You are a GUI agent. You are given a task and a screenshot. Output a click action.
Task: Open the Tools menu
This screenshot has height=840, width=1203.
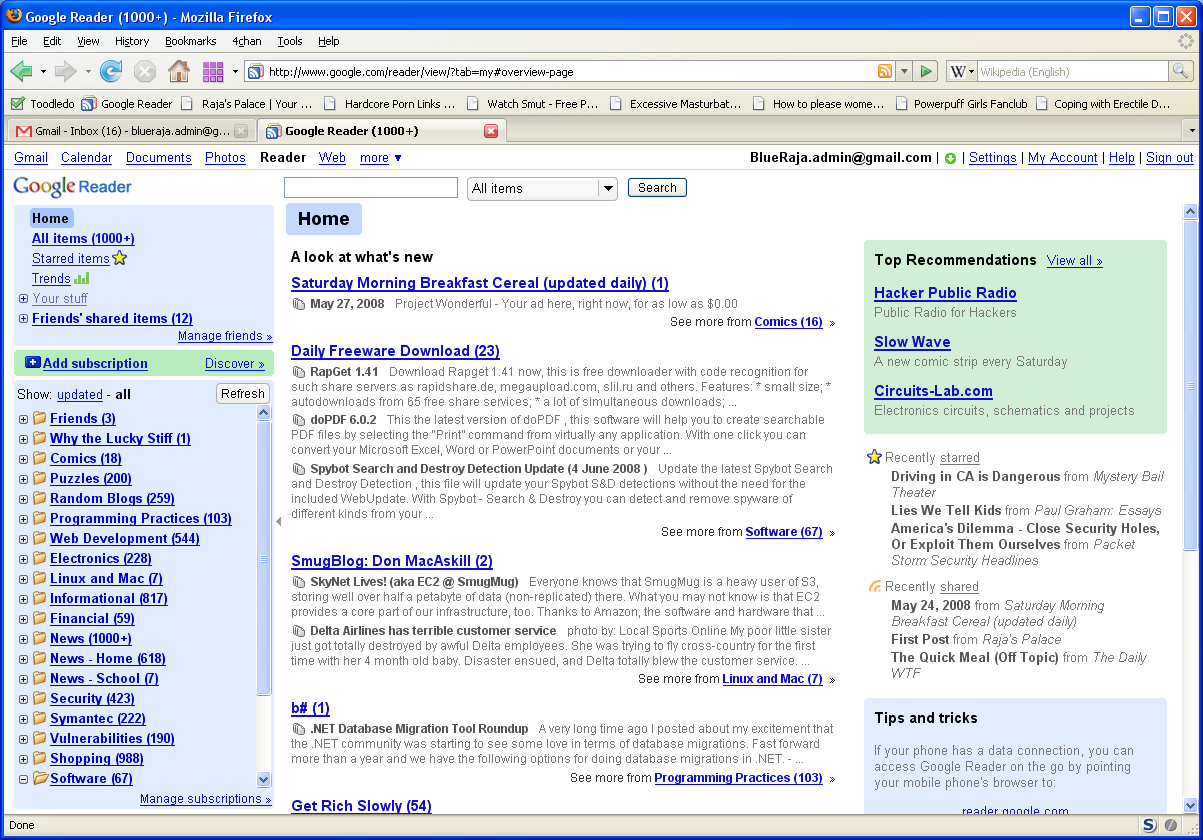coord(290,41)
